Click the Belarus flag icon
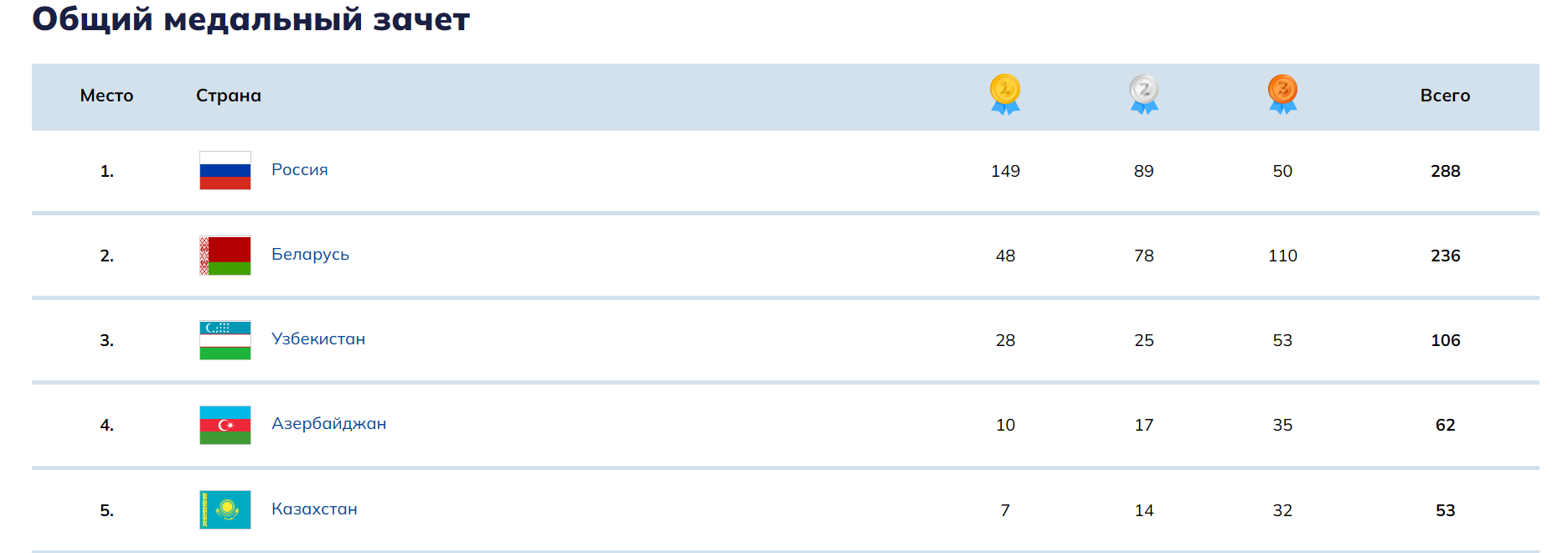 coord(225,256)
